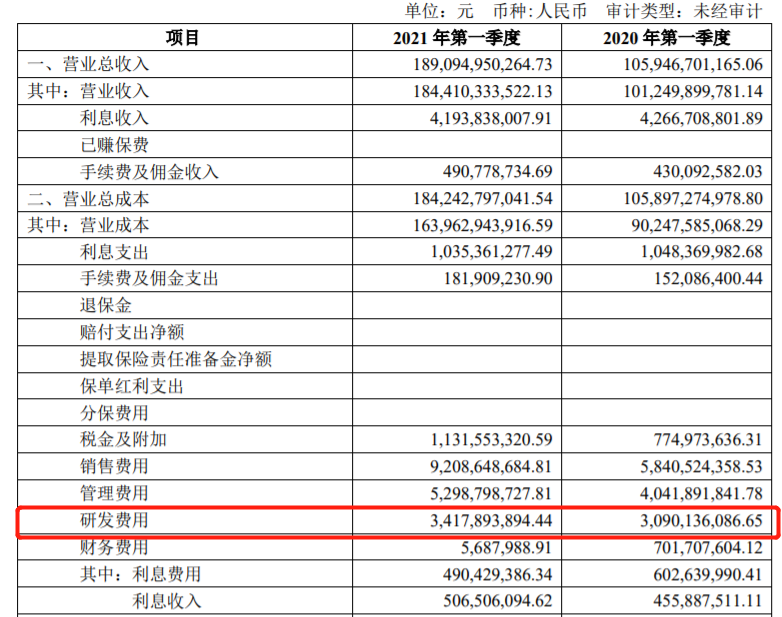Viewport: 782px width, 617px height.
Task: Click value 774,973,636.31
Action: point(708,439)
